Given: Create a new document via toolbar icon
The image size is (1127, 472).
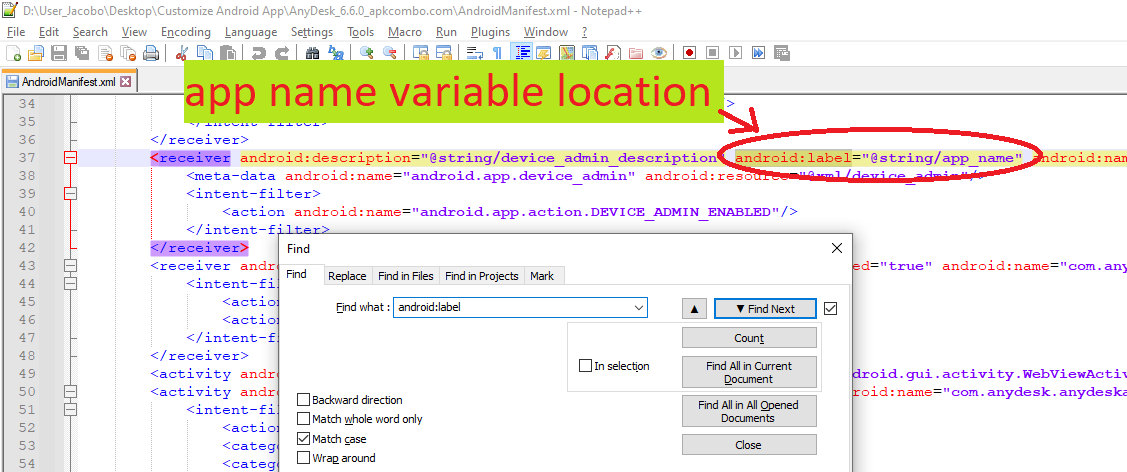Looking at the screenshot, I should [x=13, y=53].
